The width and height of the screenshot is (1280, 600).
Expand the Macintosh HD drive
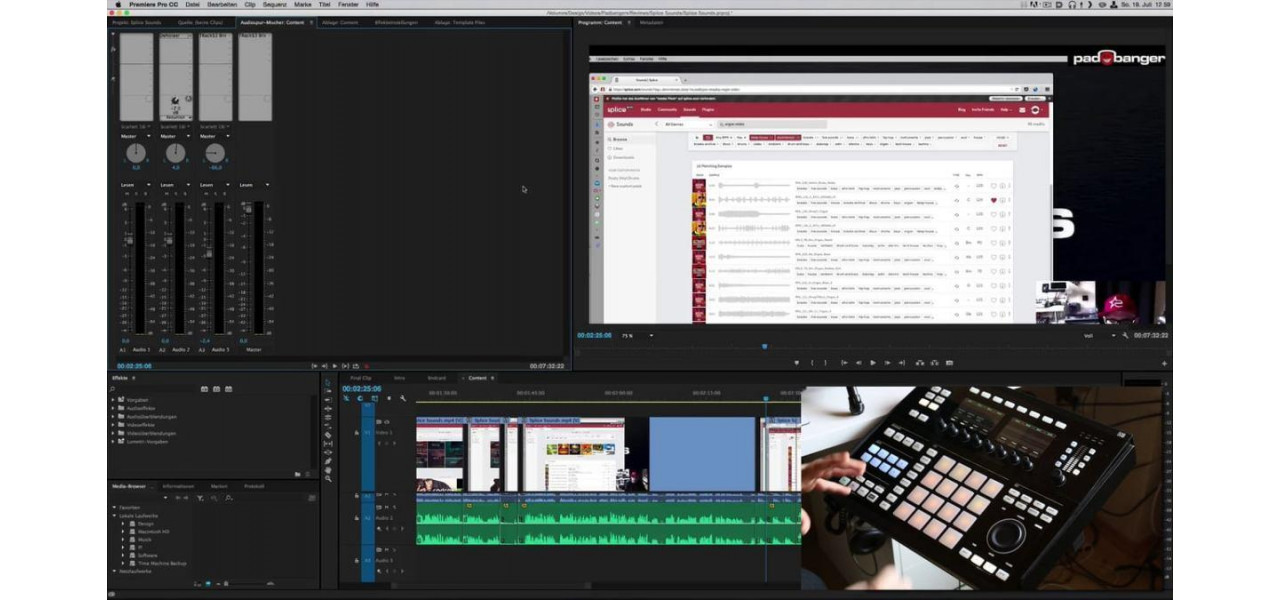(123, 532)
